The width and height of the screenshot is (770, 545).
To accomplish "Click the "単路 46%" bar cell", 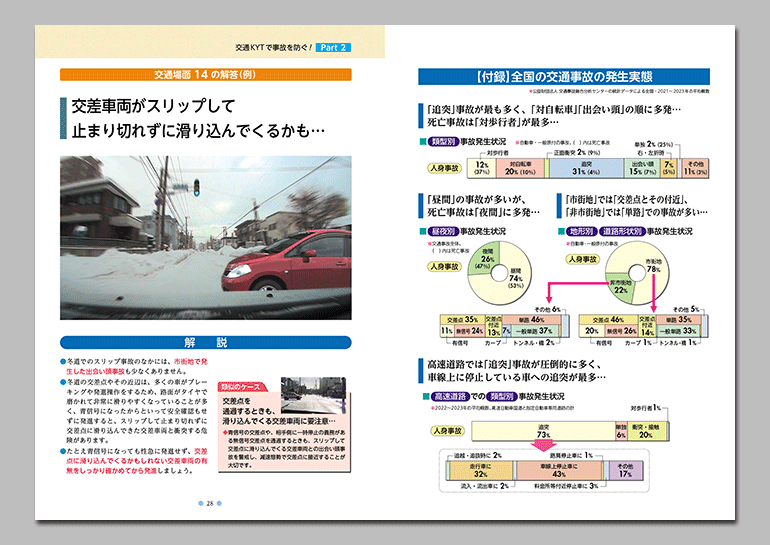I will (x=531, y=320).
